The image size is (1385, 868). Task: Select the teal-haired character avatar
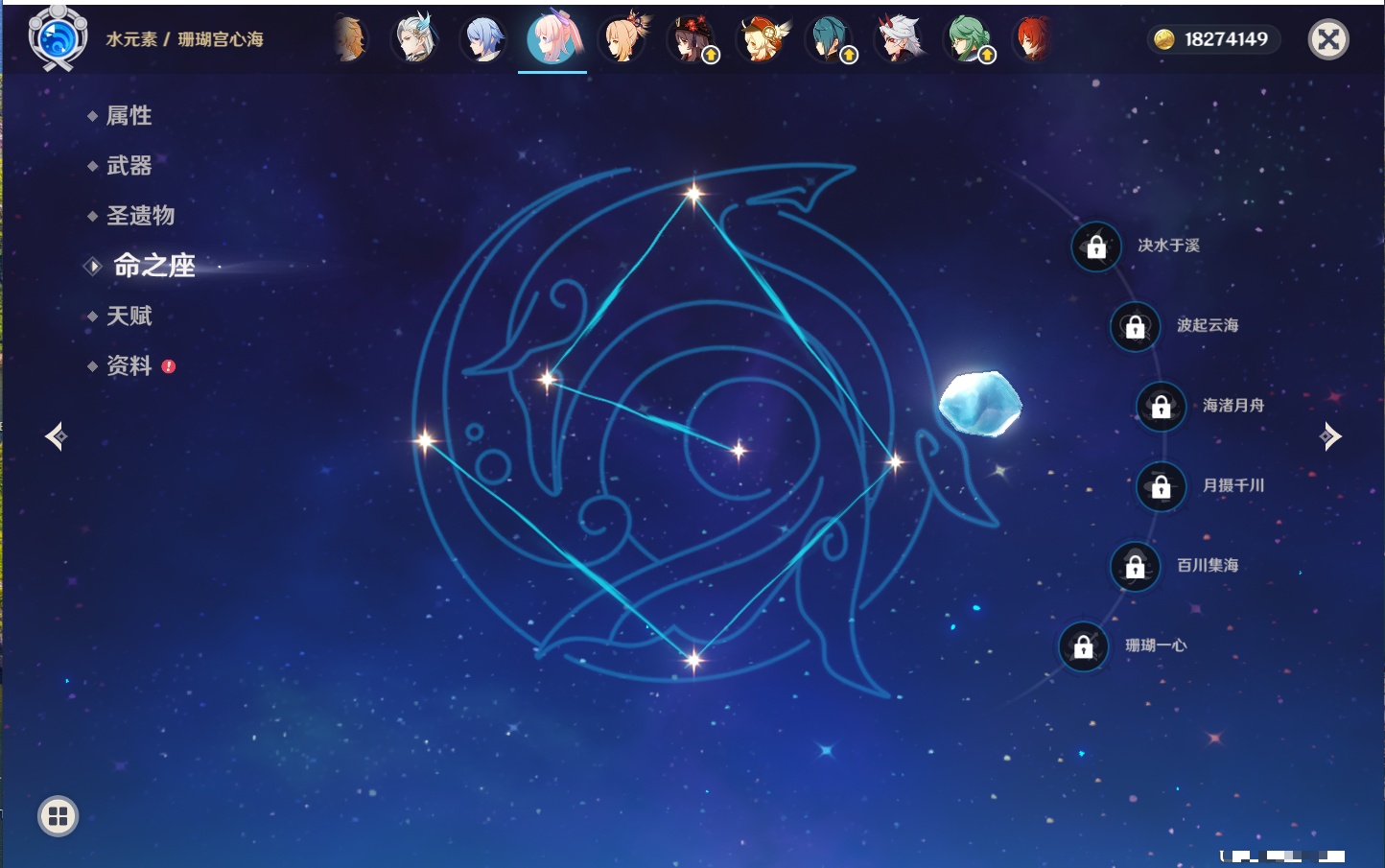(x=831, y=39)
